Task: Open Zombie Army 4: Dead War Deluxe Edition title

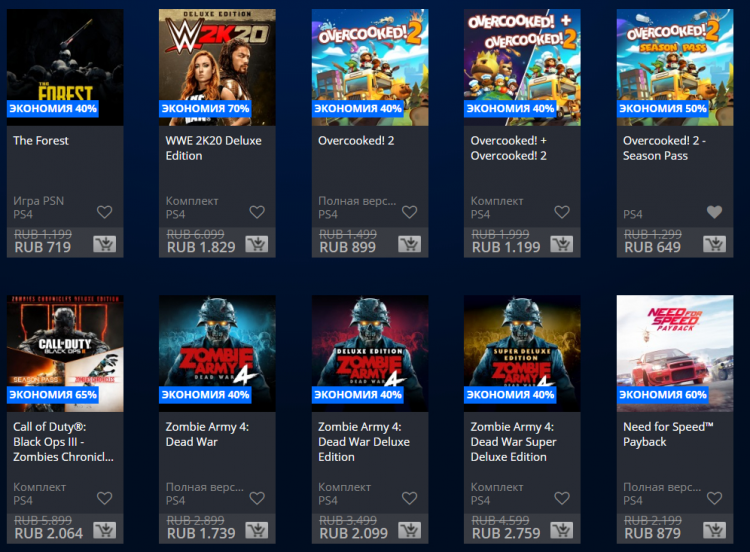Action: pyautogui.click(x=364, y=442)
